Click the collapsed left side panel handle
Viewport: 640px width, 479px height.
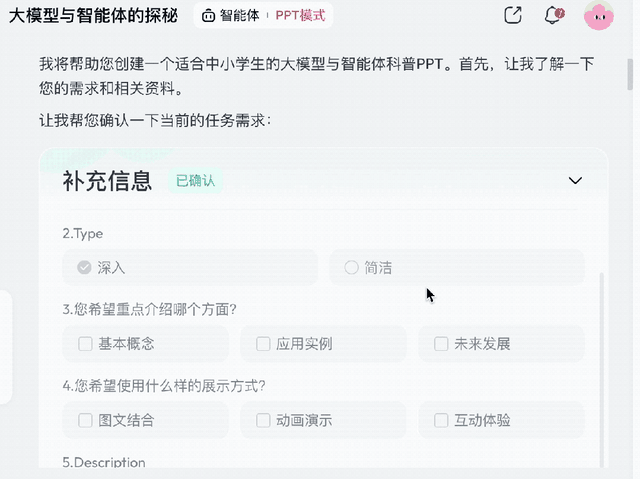(5, 347)
